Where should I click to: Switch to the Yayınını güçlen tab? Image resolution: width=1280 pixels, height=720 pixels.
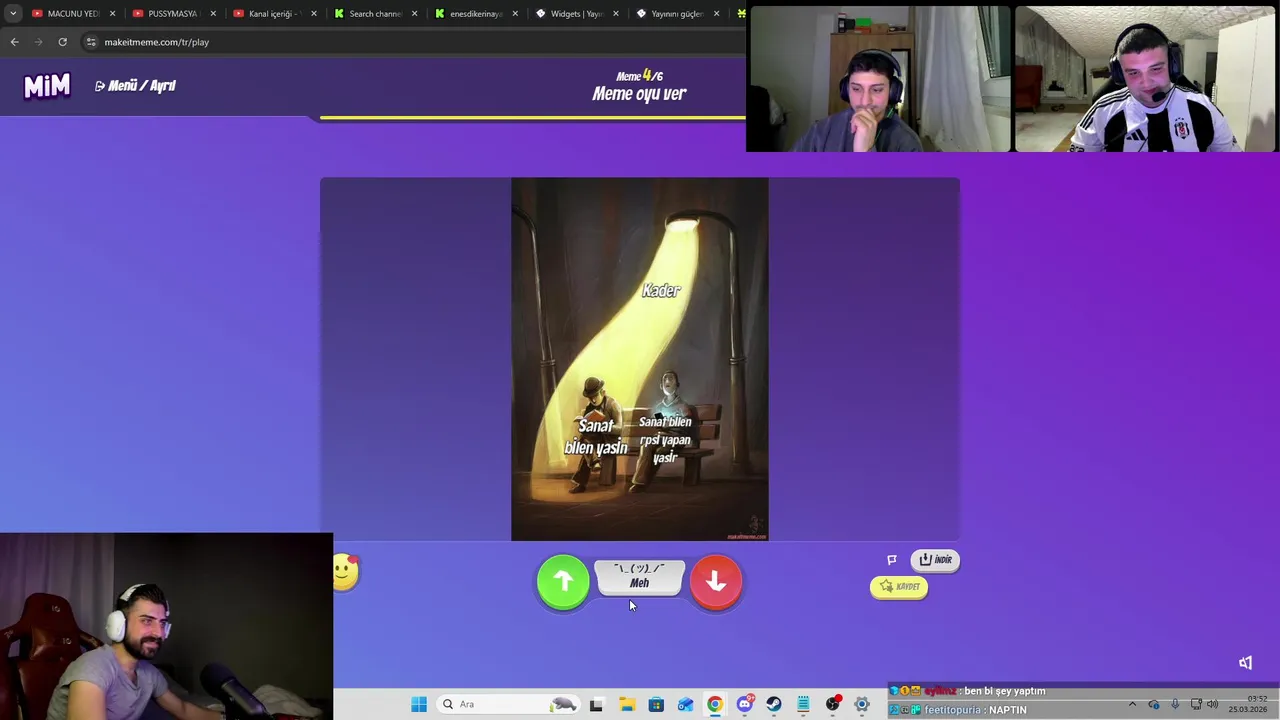coord(677,14)
